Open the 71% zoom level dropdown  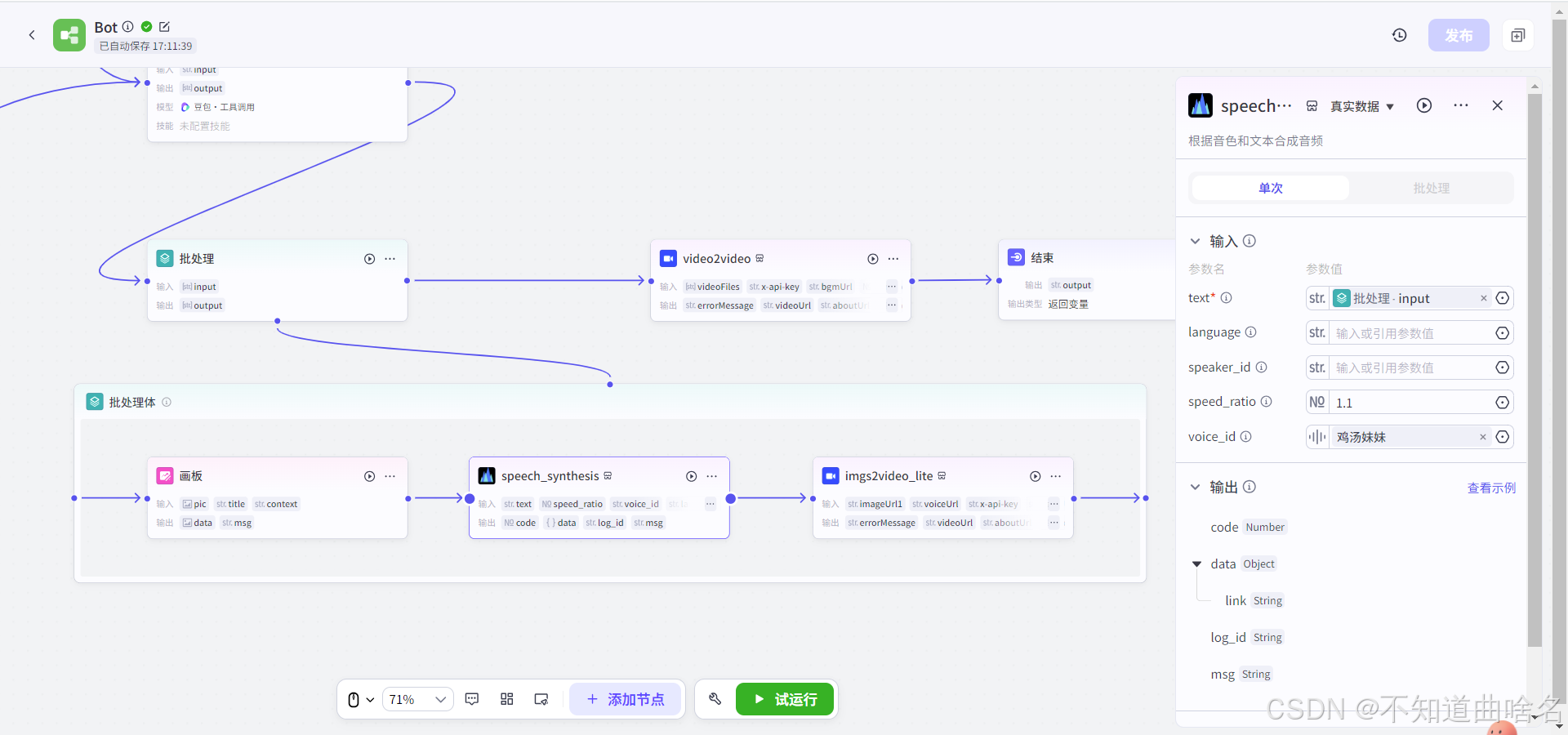417,700
